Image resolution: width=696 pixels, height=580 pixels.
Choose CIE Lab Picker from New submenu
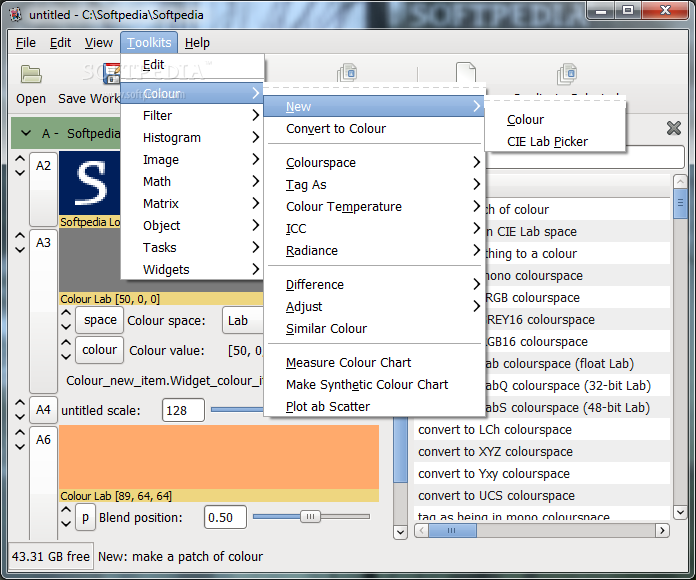(x=547, y=142)
